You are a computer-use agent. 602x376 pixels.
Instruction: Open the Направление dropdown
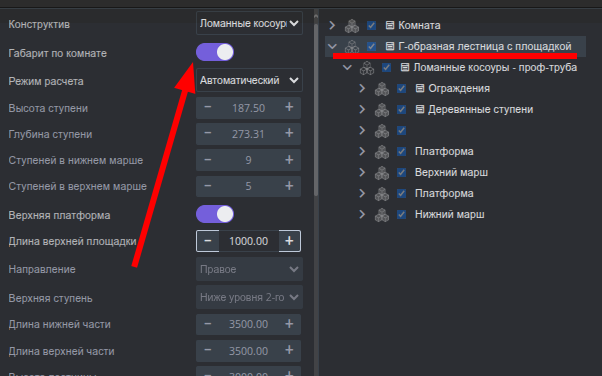(249, 269)
